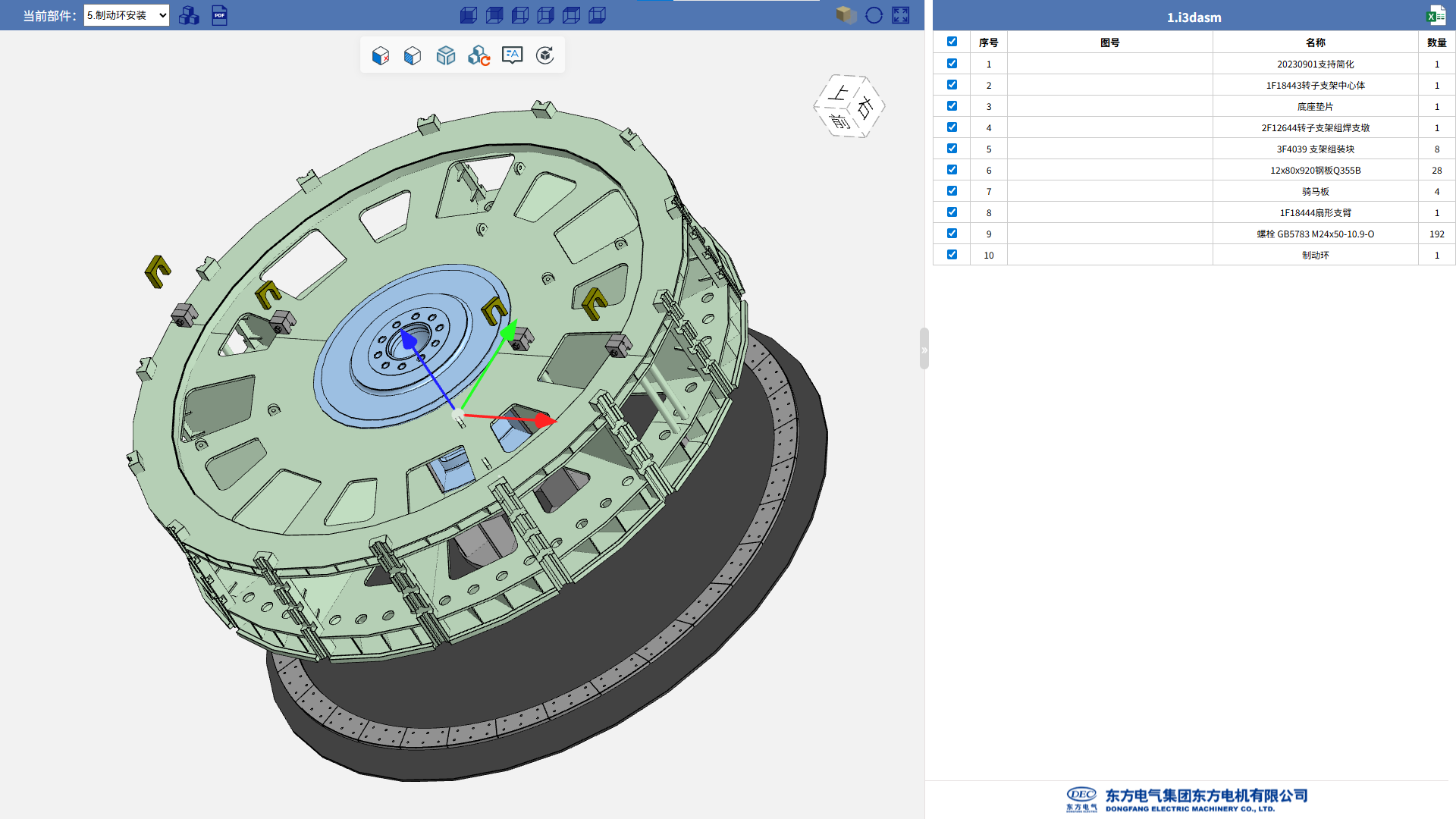The width and height of the screenshot is (1456, 819).
Task: Click quantity cell 28 for the steel plate row
Action: (x=1437, y=171)
